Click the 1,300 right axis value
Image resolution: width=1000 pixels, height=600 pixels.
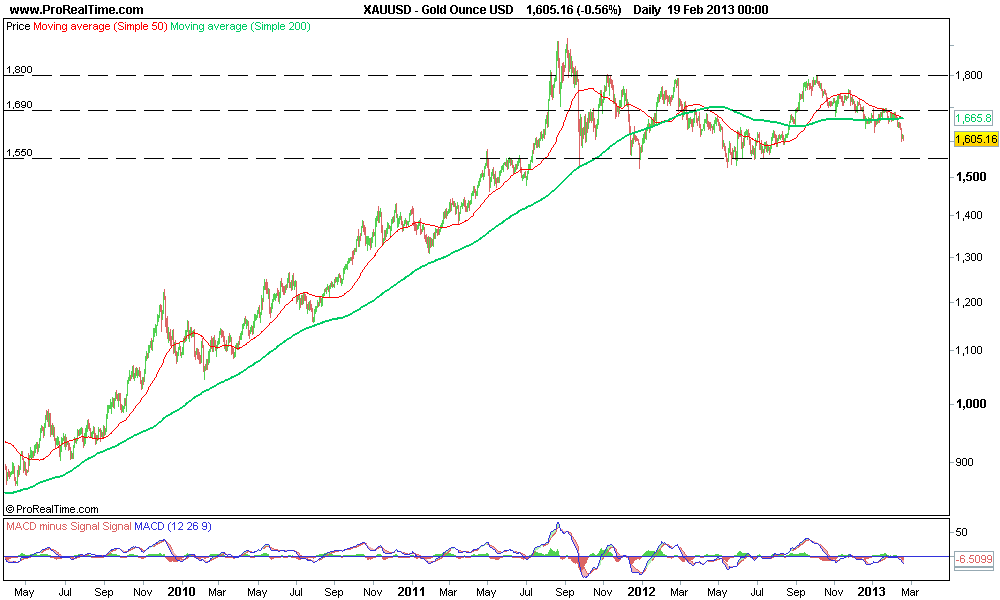[x=969, y=258]
